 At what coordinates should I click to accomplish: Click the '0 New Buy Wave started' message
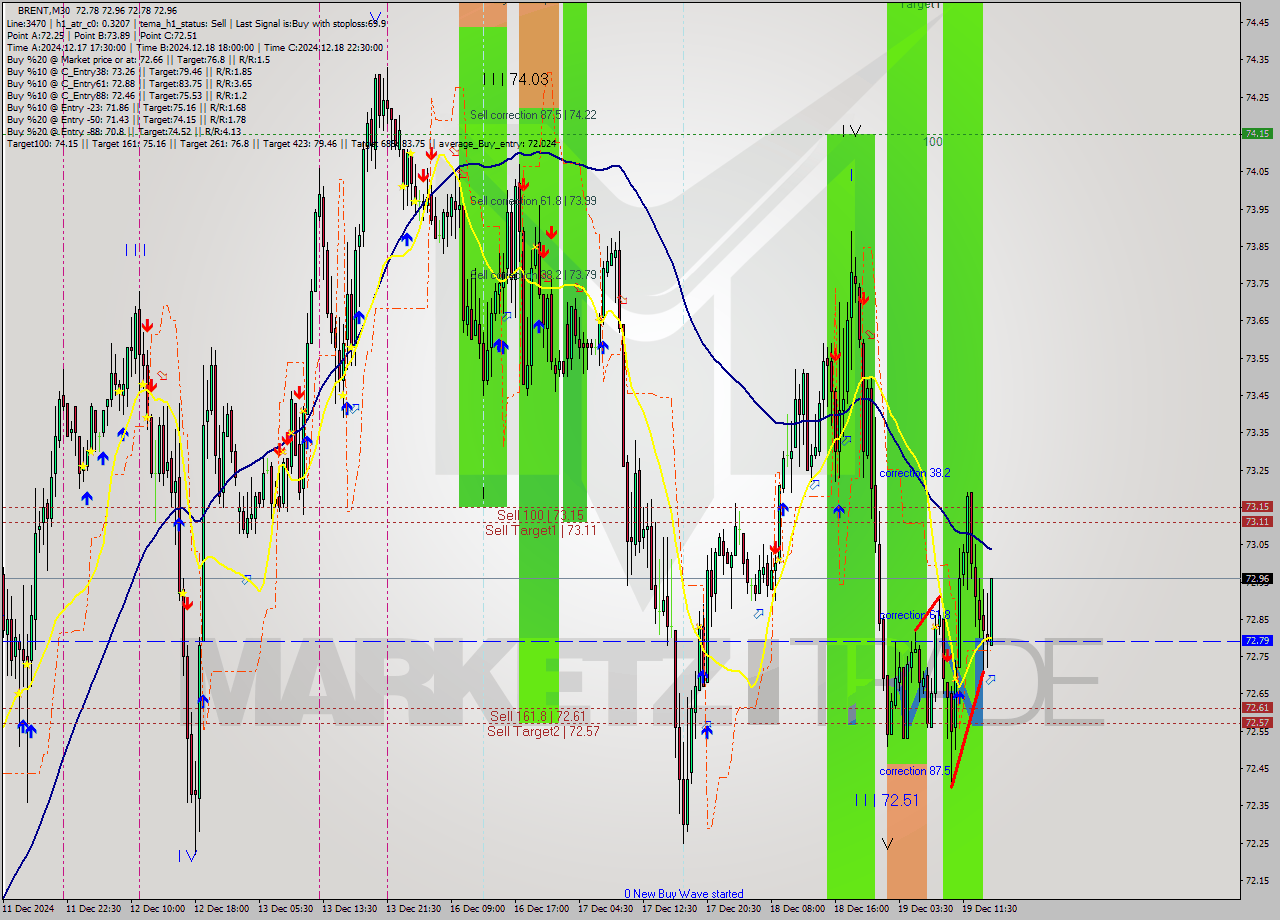[x=684, y=894]
